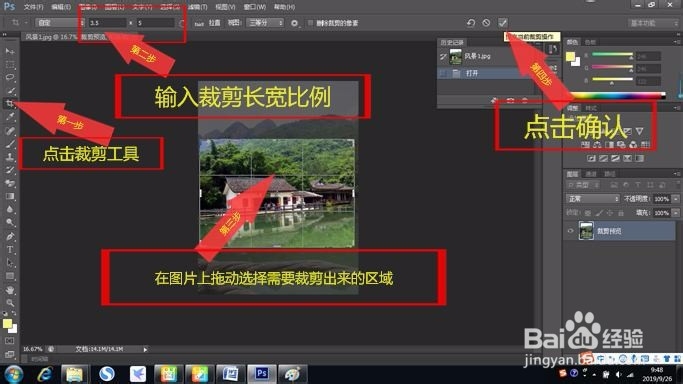683x384 pixels.
Task: Select the Eyedropper tool
Action: [10, 117]
